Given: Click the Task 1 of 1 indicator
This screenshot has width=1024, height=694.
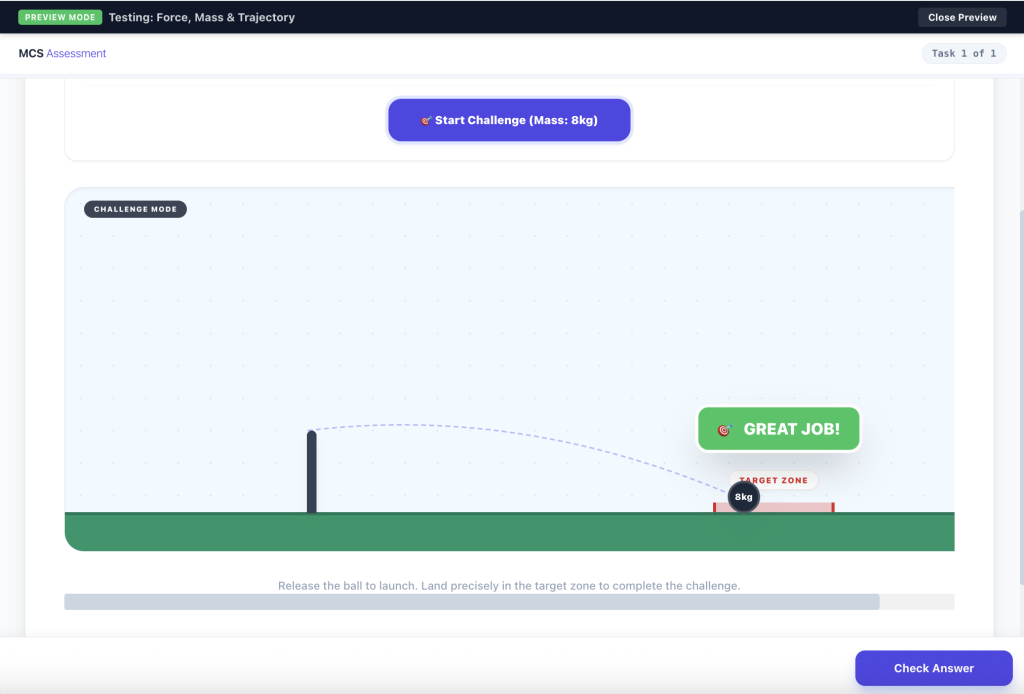Looking at the screenshot, I should tap(963, 53).
